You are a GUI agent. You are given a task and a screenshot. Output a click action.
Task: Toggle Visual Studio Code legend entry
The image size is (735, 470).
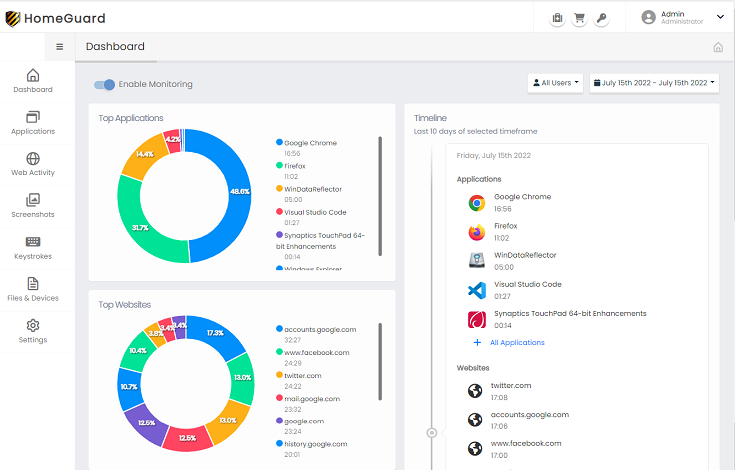[311, 212]
